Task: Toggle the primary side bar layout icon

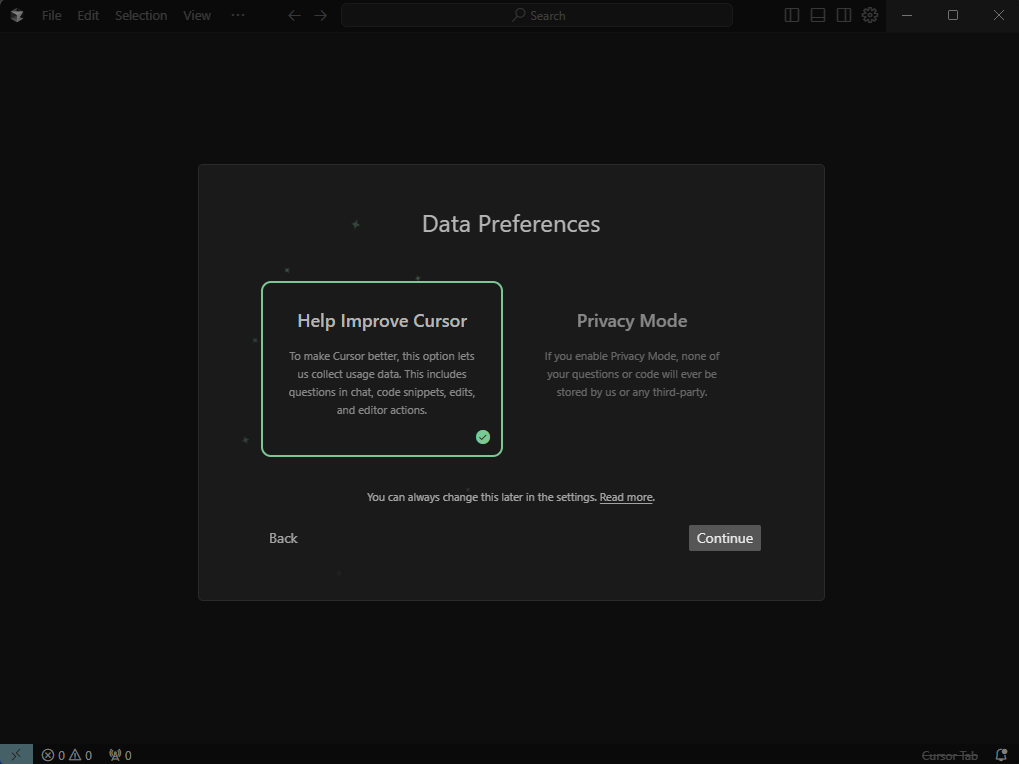Action: point(792,15)
